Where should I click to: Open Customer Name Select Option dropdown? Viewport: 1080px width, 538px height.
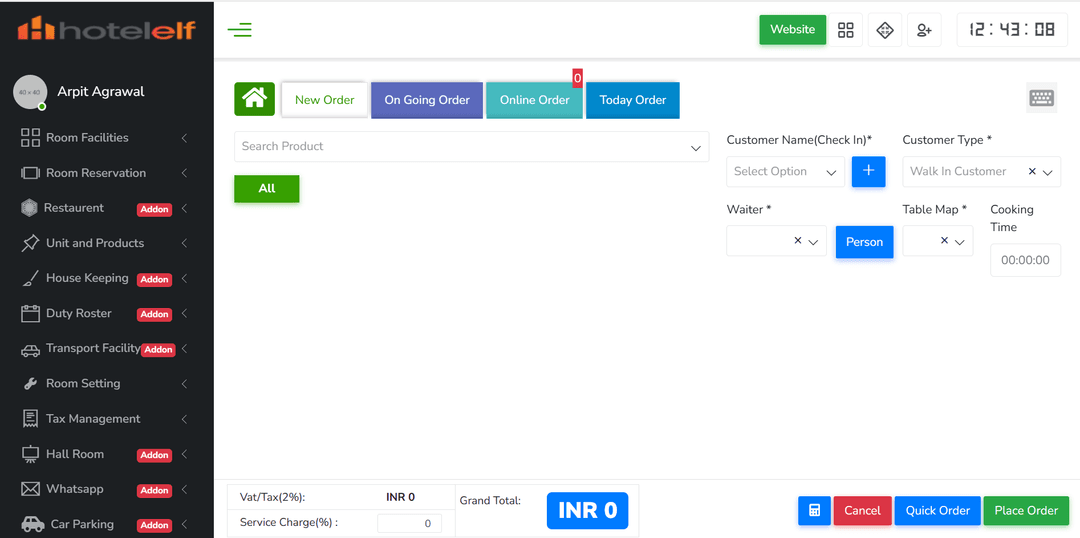coord(785,172)
